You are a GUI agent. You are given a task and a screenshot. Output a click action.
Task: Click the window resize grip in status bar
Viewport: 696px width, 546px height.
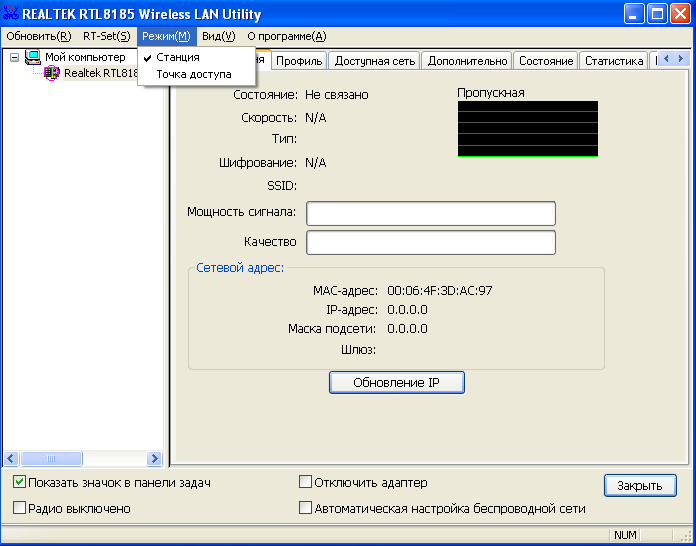click(x=687, y=536)
